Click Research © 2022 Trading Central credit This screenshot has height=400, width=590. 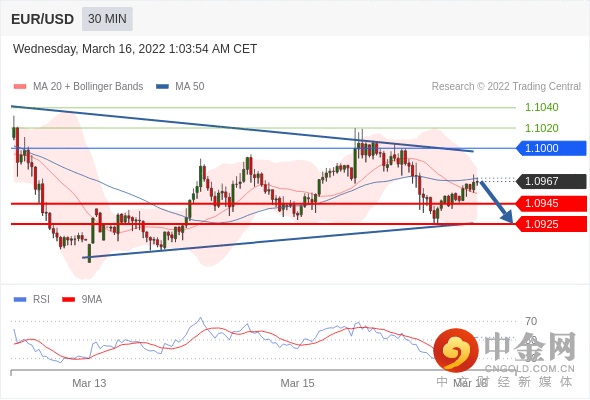tap(506, 87)
